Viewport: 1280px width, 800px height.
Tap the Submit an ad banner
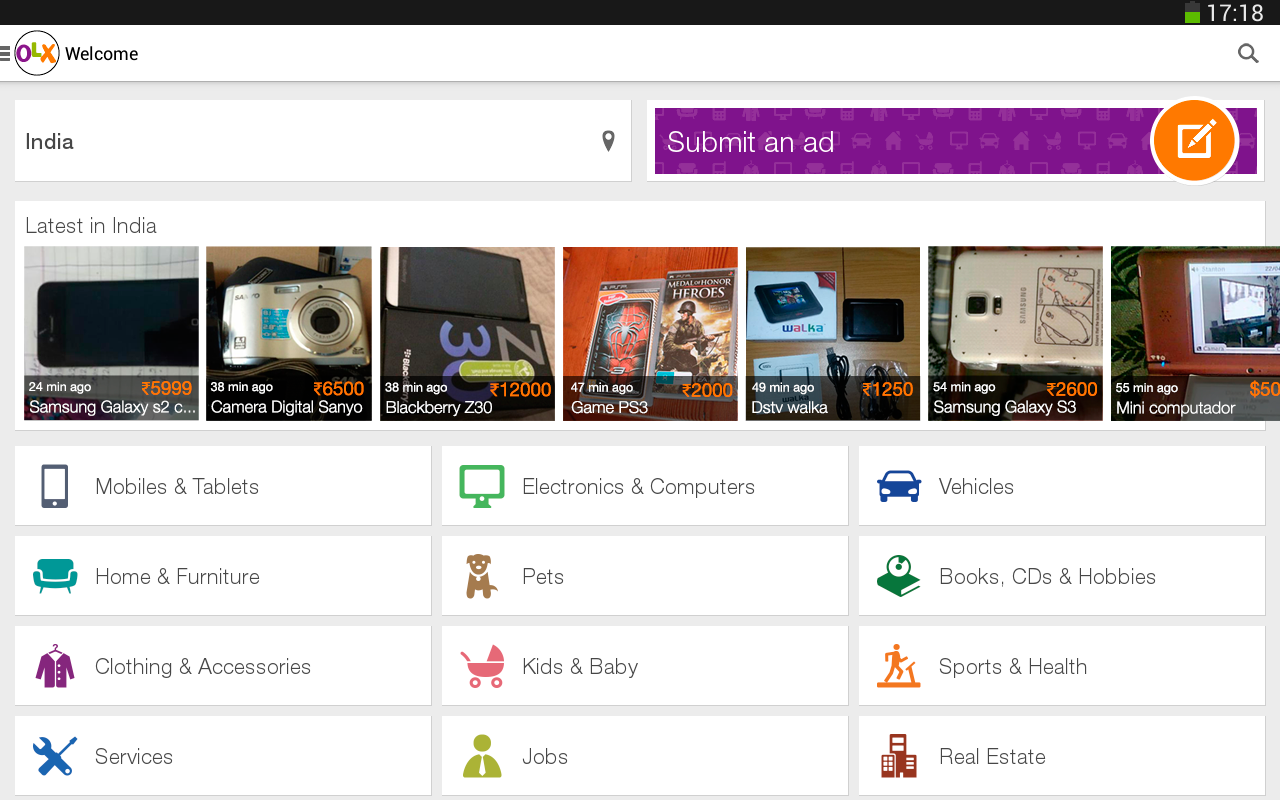pyautogui.click(x=955, y=141)
